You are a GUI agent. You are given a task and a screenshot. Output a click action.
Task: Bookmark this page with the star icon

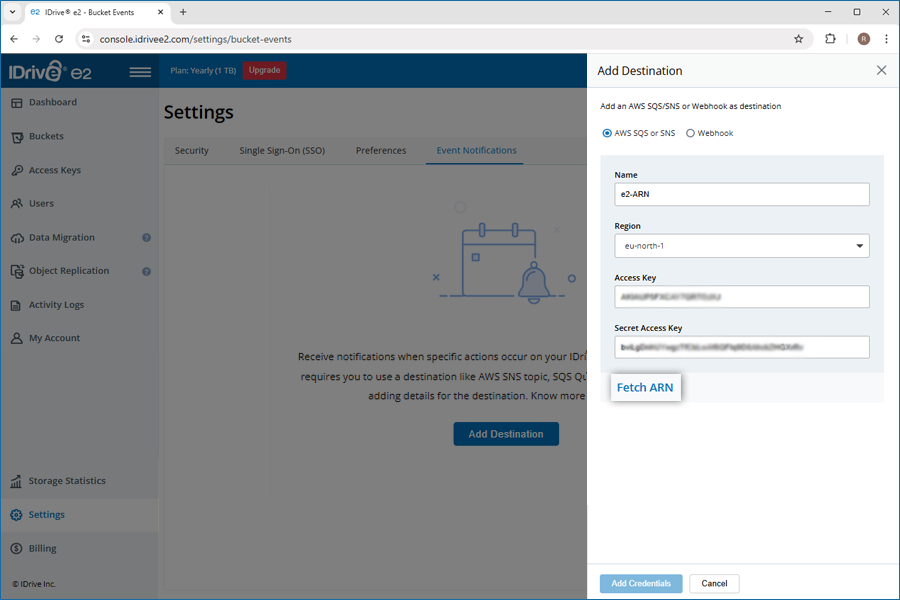798,39
